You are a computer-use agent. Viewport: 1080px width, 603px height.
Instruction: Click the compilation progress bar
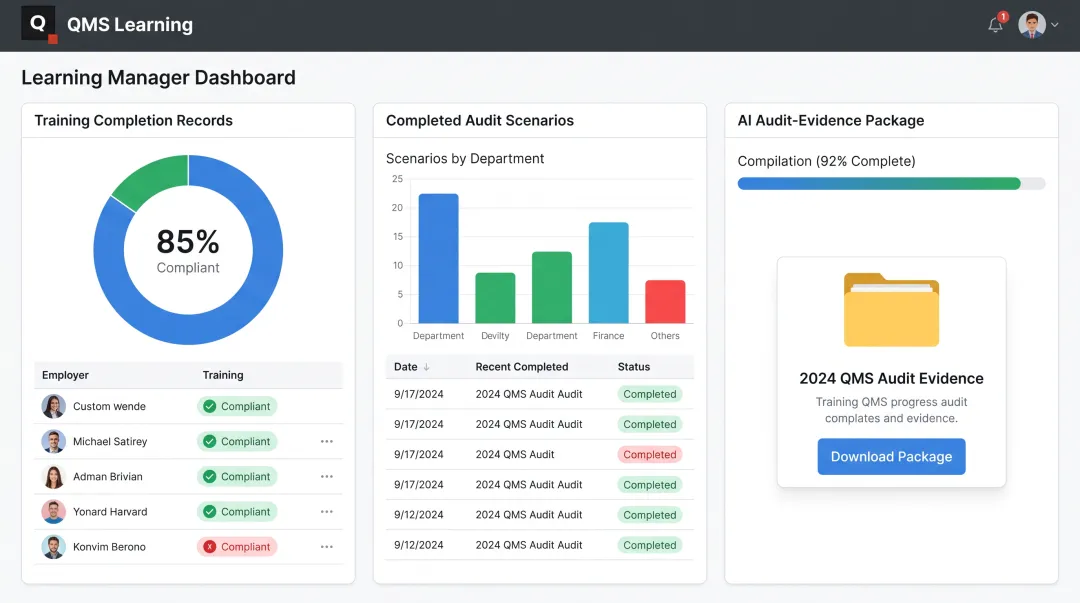click(x=891, y=184)
